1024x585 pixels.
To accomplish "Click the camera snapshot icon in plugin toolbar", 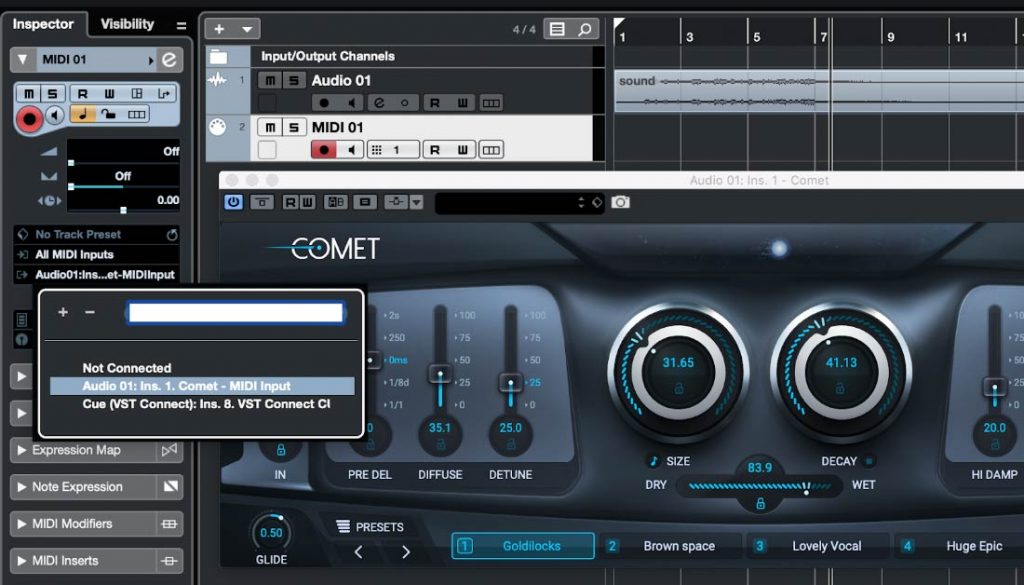I will (621, 202).
